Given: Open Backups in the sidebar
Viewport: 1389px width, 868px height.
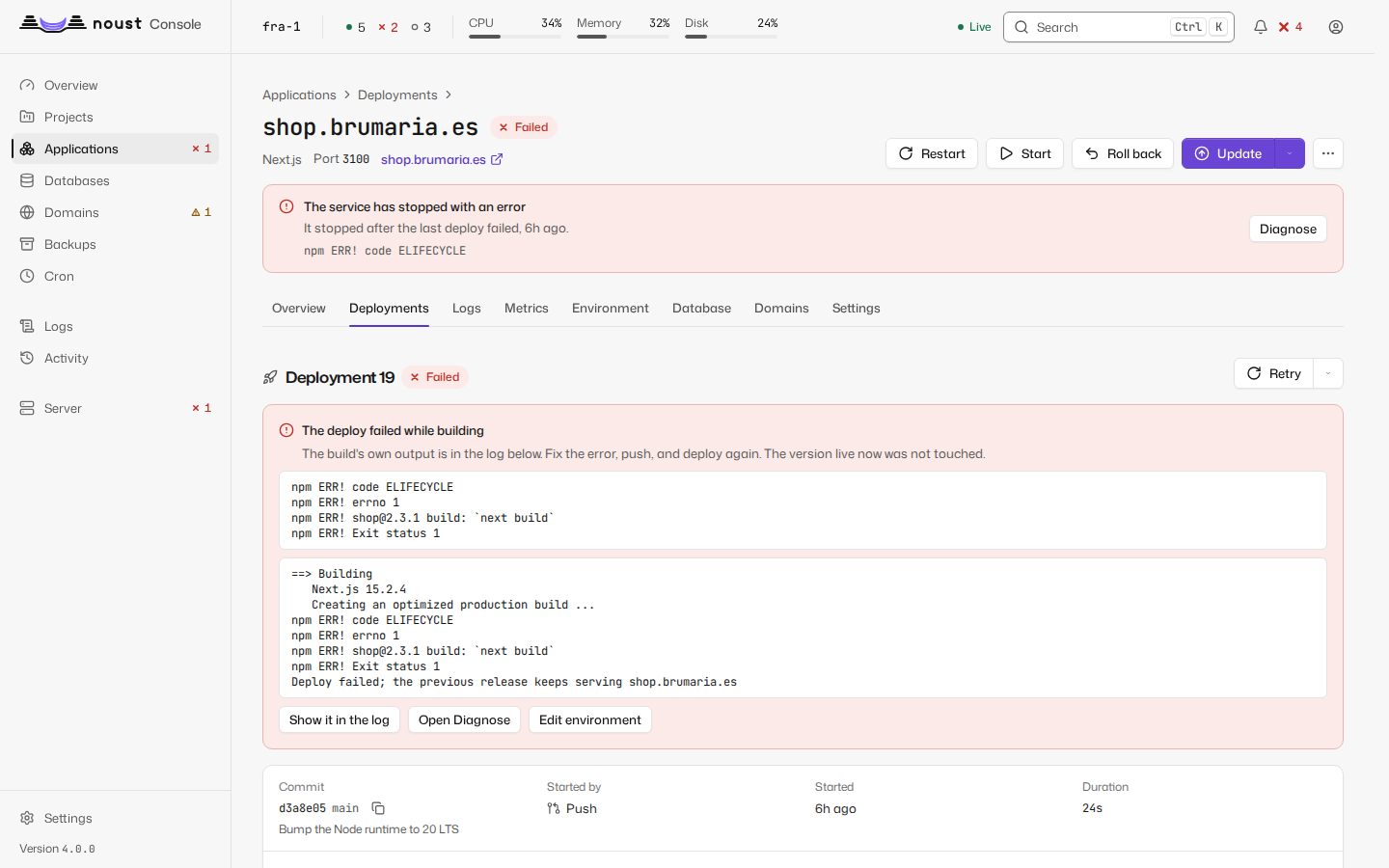Looking at the screenshot, I should tap(115, 244).
